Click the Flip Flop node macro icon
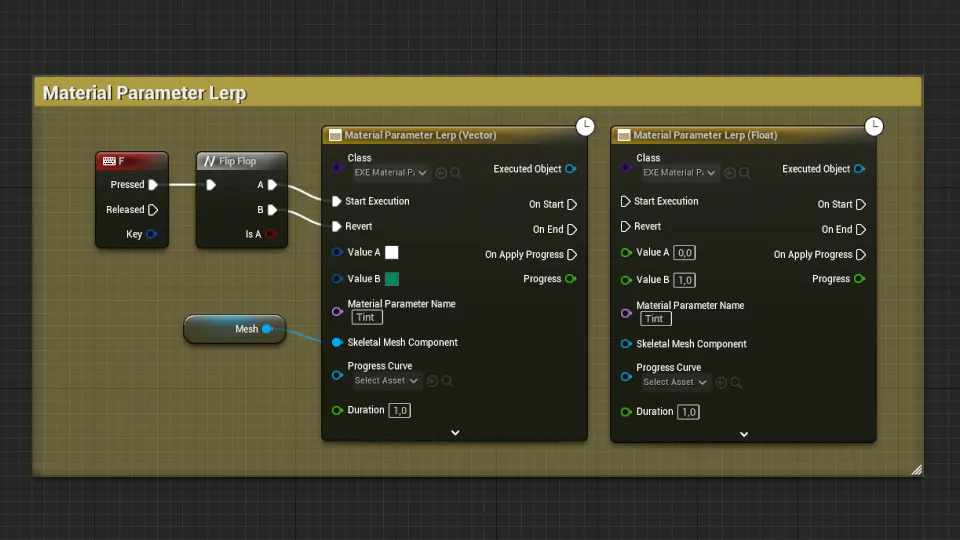 tap(209, 161)
